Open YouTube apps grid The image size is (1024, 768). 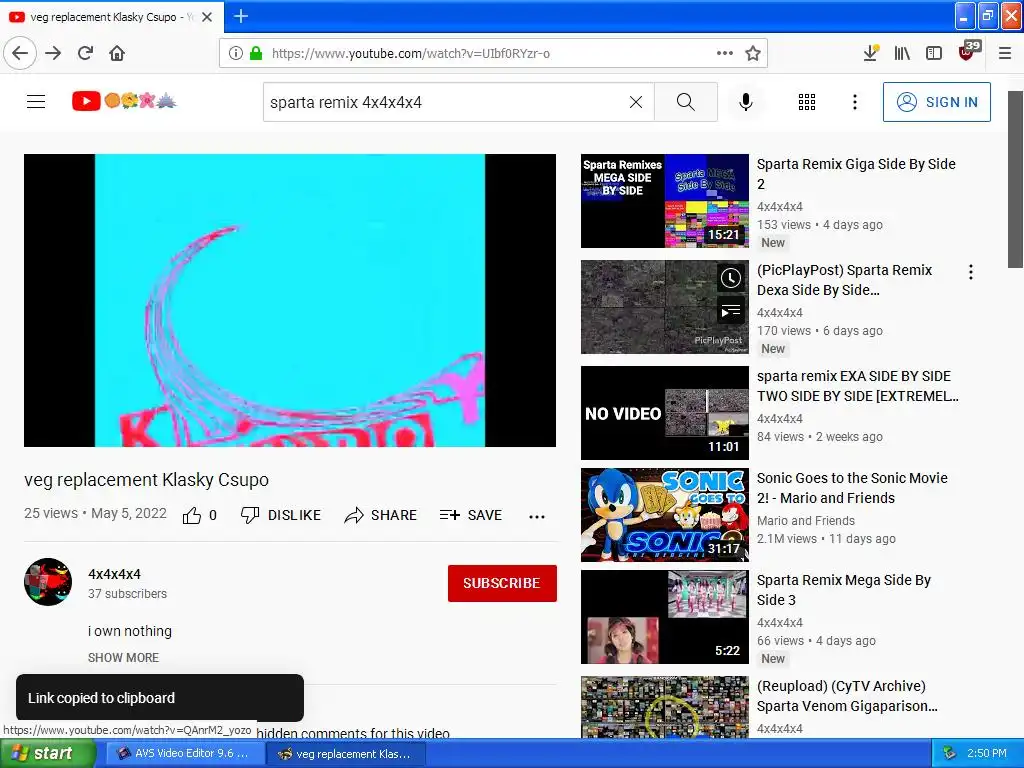point(807,102)
